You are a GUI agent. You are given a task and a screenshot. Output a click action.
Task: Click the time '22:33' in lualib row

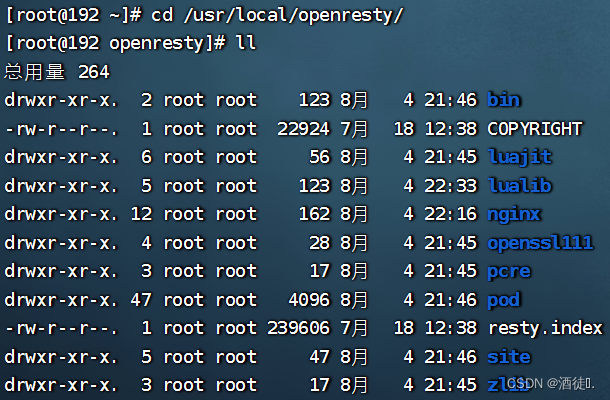tap(450, 186)
